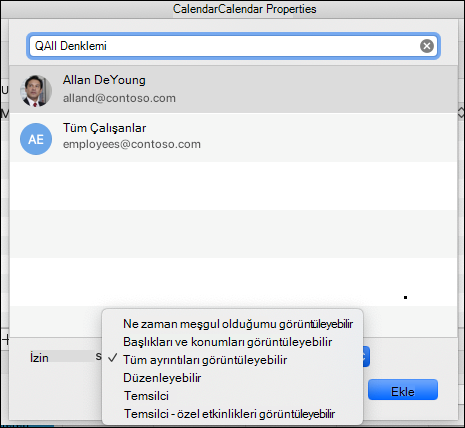Screen dimensions: 465x428
Task: Clear the search field with the X icon
Action: (x=427, y=46)
